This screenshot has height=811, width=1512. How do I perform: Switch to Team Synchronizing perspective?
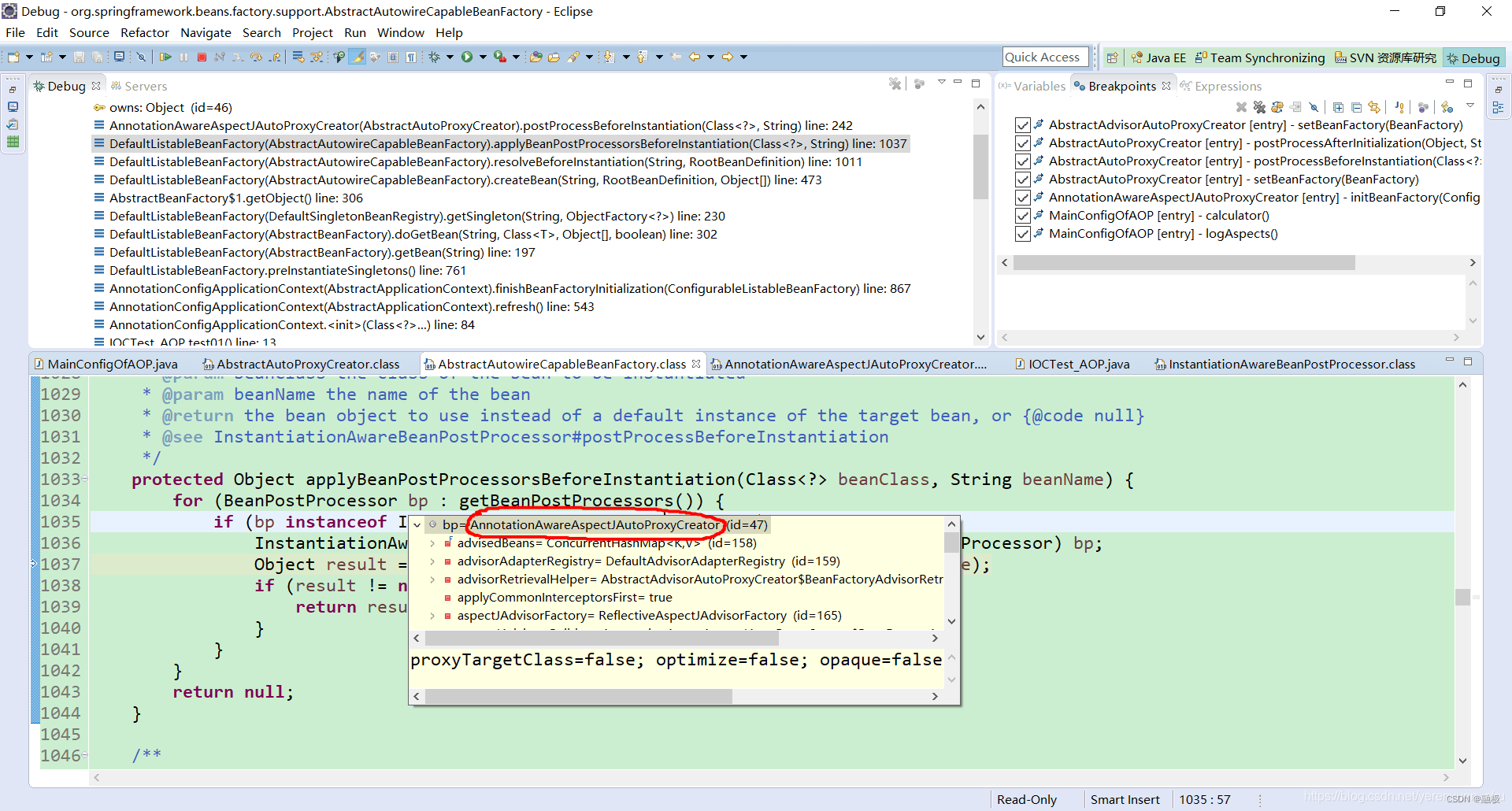(1259, 57)
